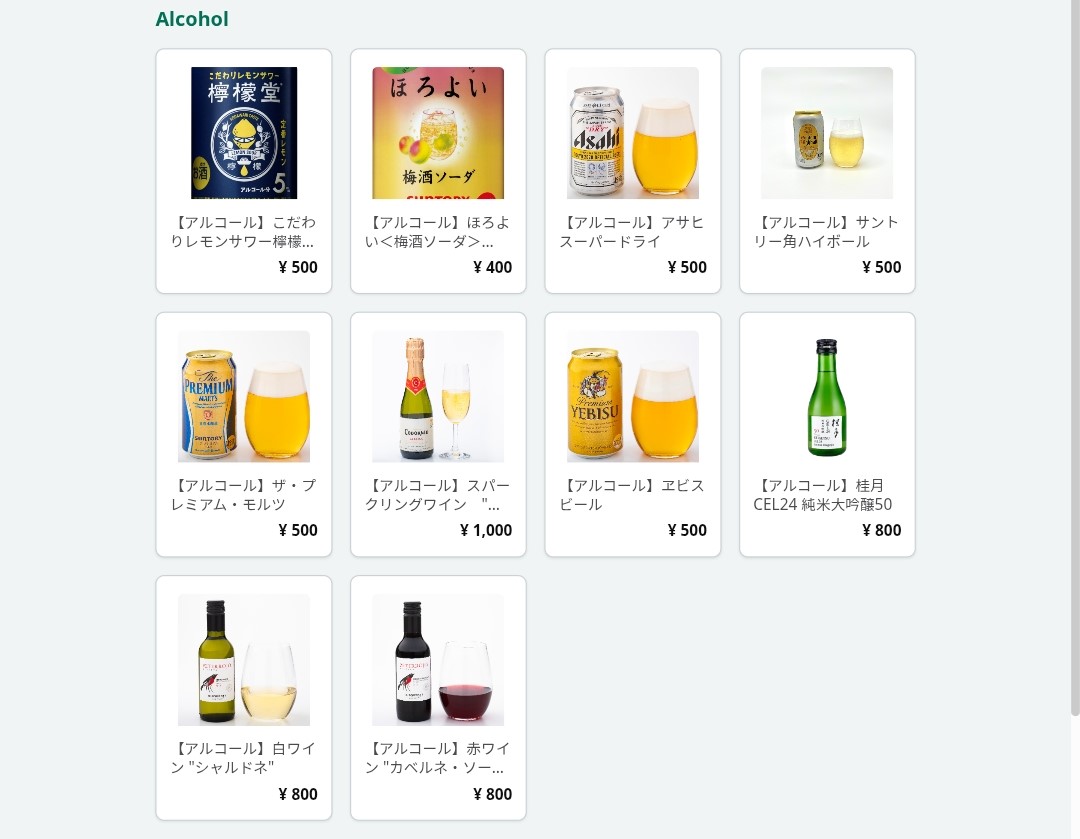Click the ヱビスビール product title
1080x839 pixels.
(632, 495)
